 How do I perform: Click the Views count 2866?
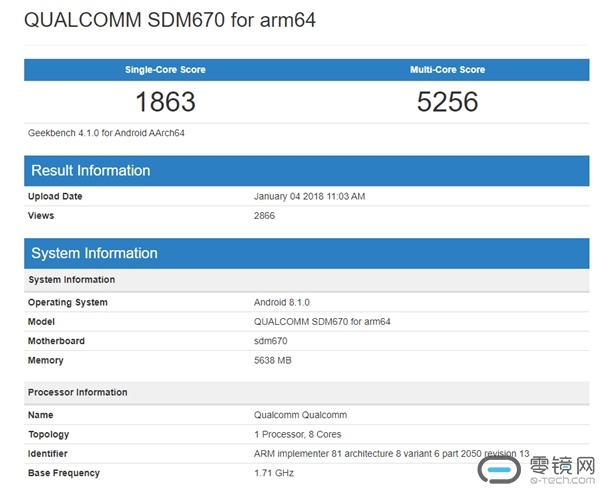click(x=265, y=215)
